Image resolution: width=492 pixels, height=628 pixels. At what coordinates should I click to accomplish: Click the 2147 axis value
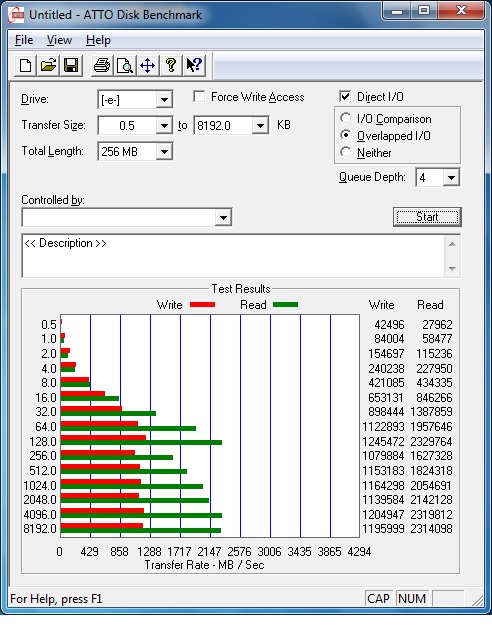209,552
